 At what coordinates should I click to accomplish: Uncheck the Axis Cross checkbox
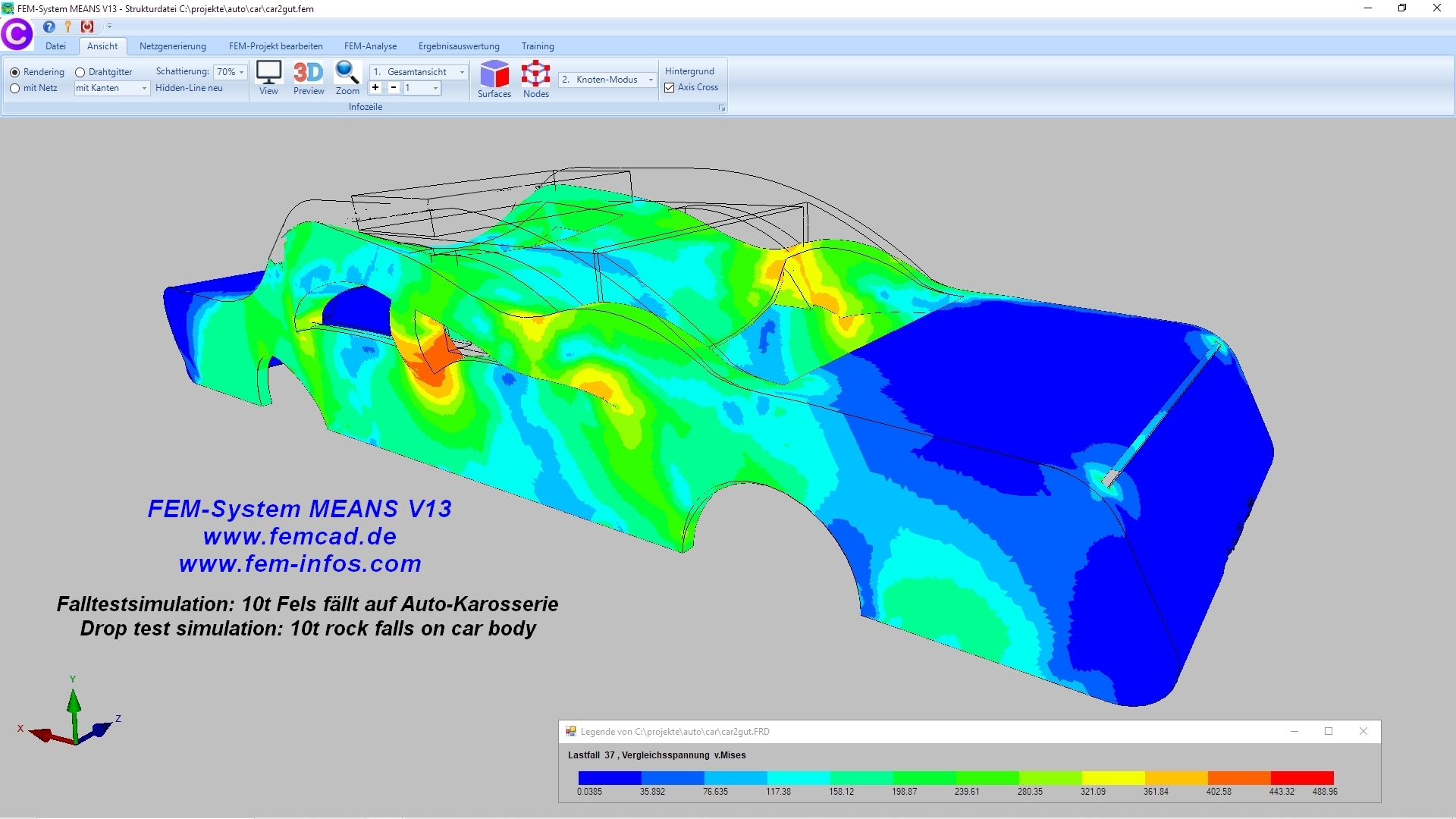(x=670, y=88)
